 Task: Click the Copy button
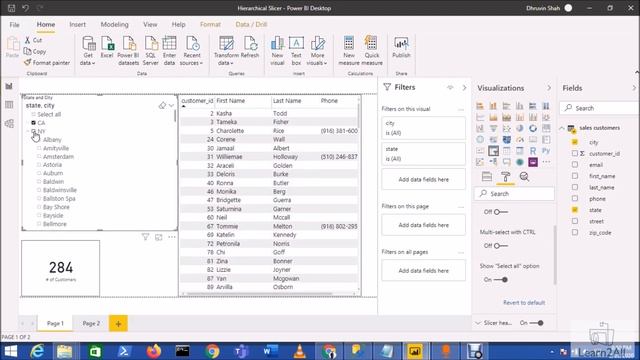coord(35,51)
